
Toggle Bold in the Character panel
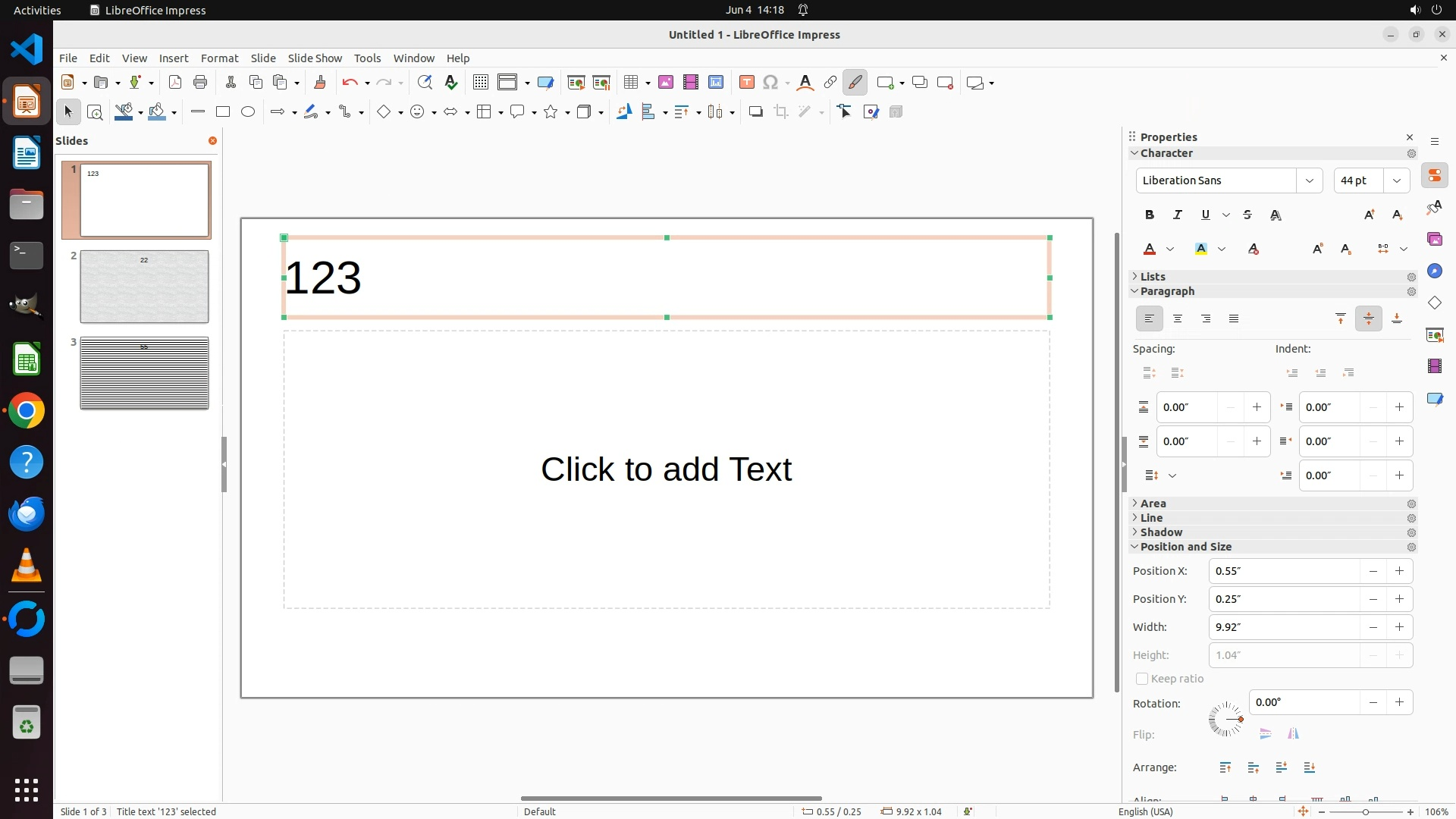tap(1150, 215)
